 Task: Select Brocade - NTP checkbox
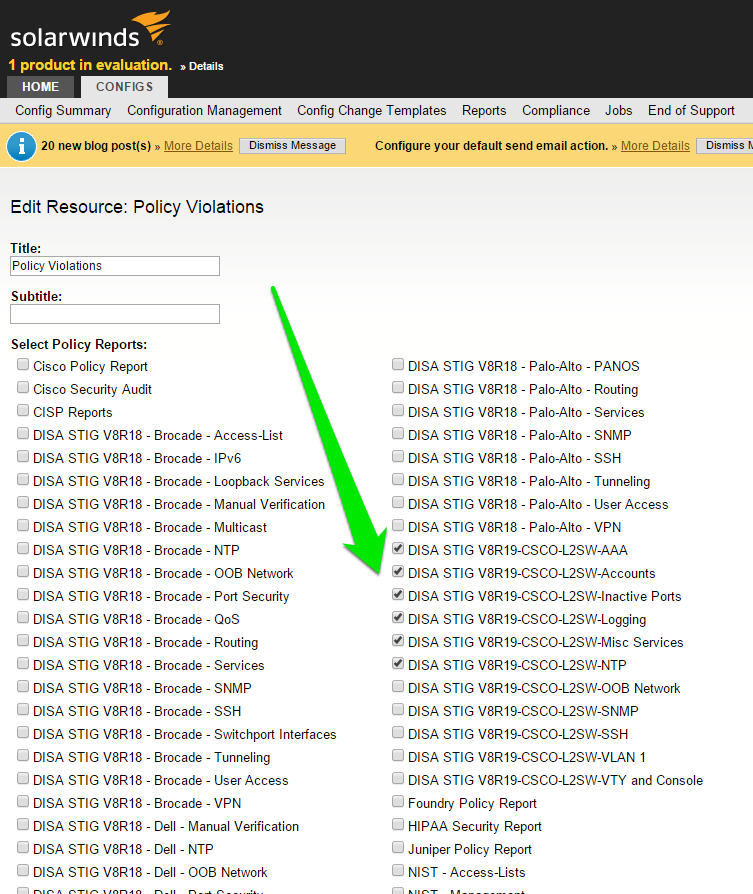click(x=23, y=548)
